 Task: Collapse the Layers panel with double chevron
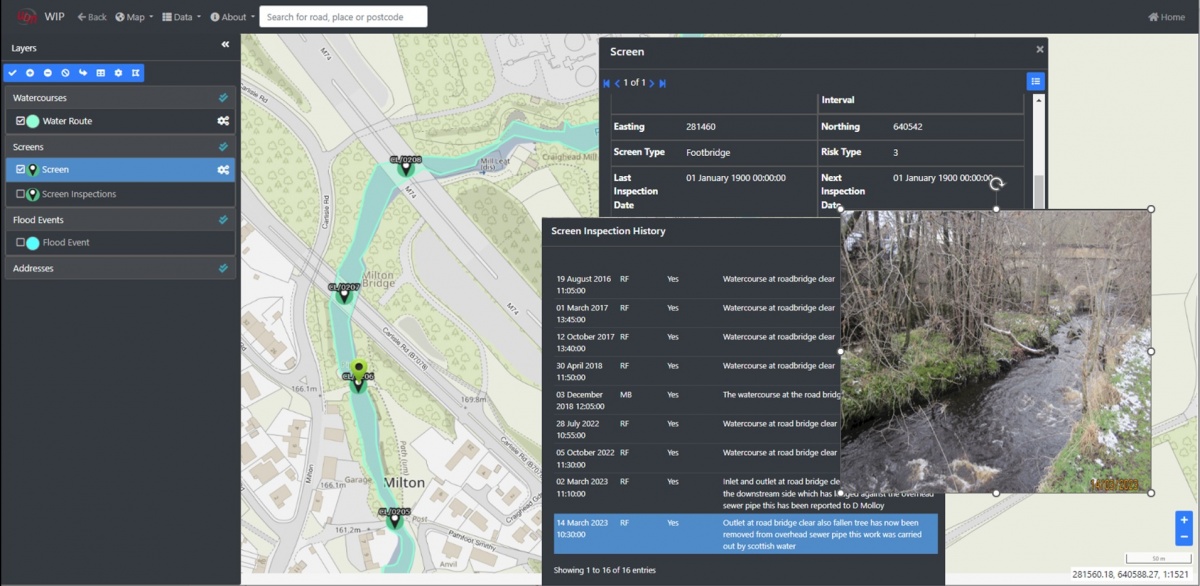225,45
